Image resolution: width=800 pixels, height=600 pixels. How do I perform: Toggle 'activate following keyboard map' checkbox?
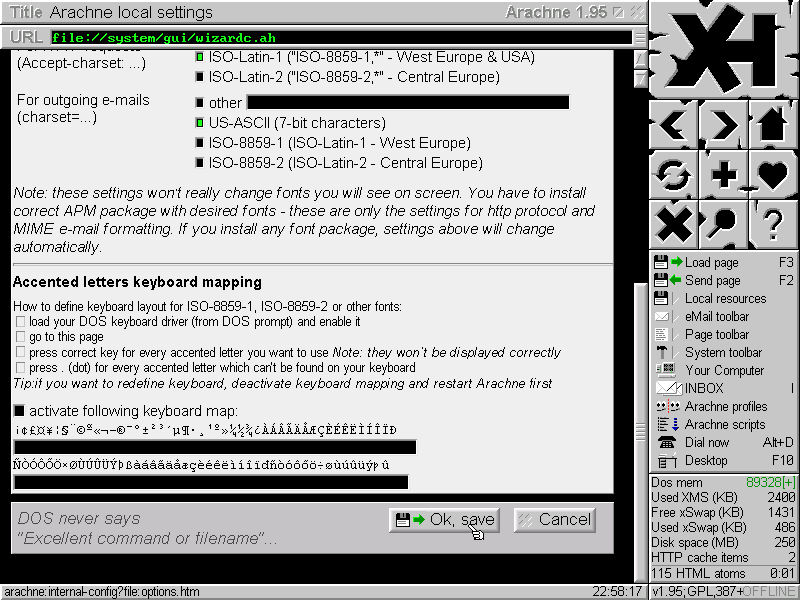[19, 410]
